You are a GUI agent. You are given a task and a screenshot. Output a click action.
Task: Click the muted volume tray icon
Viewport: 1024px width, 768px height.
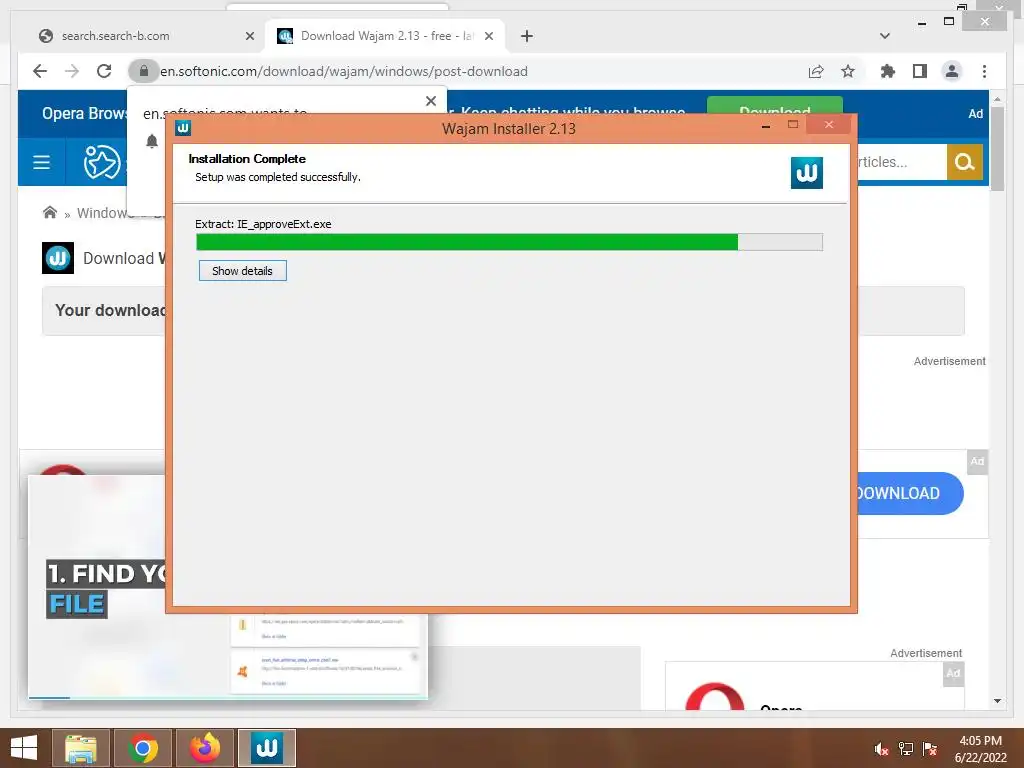tap(882, 749)
